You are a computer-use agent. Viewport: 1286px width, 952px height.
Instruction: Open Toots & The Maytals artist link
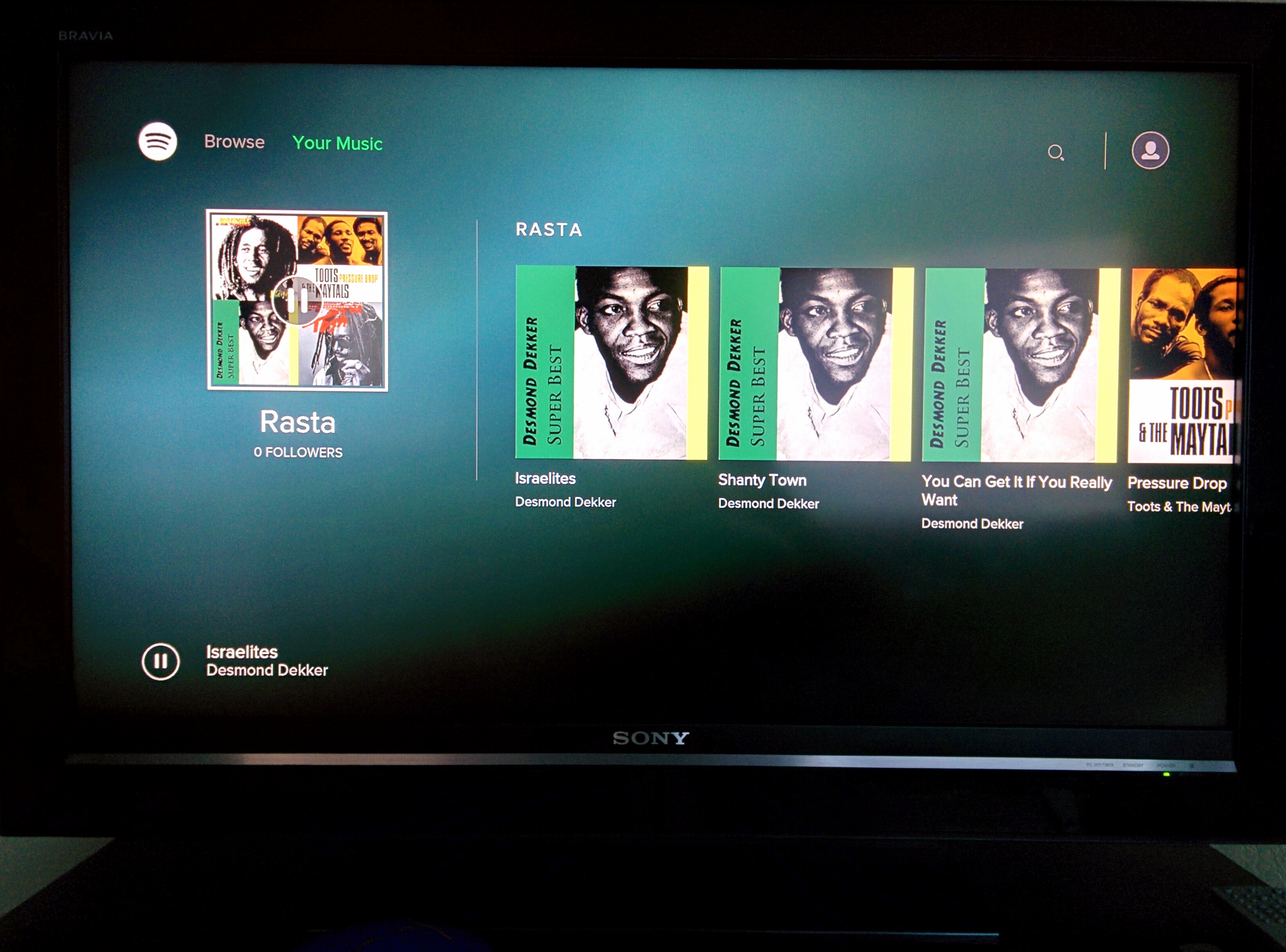point(1179,507)
